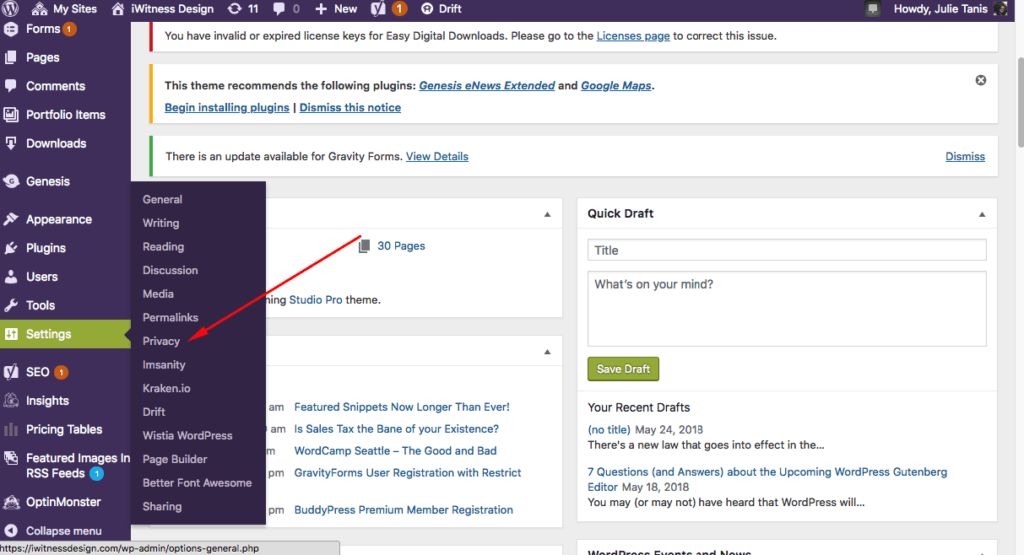Image resolution: width=1024 pixels, height=555 pixels.
Task: Open the updates icon showing 11
Action: pos(234,9)
